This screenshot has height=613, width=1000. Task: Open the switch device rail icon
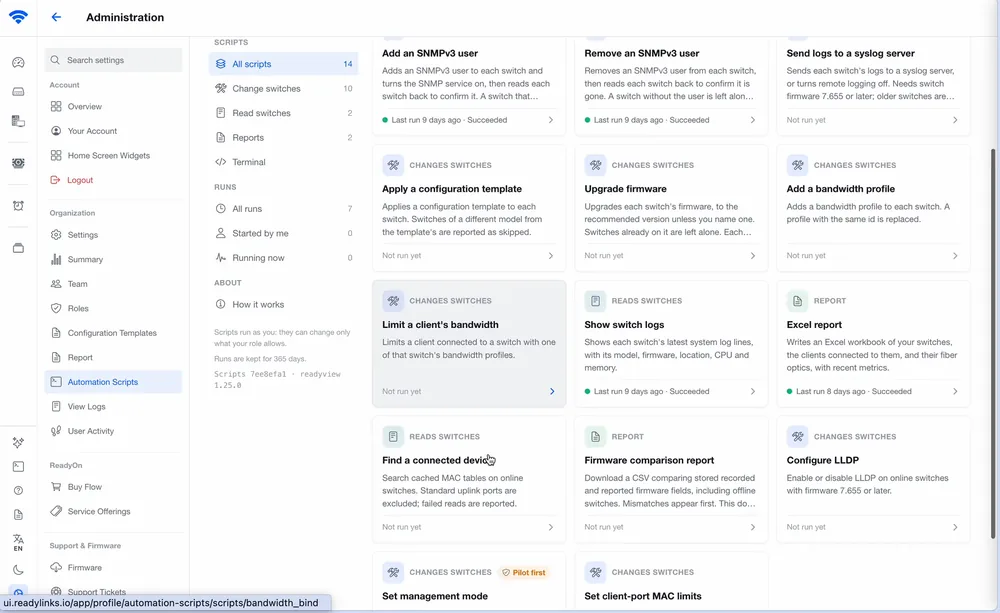pos(18,92)
